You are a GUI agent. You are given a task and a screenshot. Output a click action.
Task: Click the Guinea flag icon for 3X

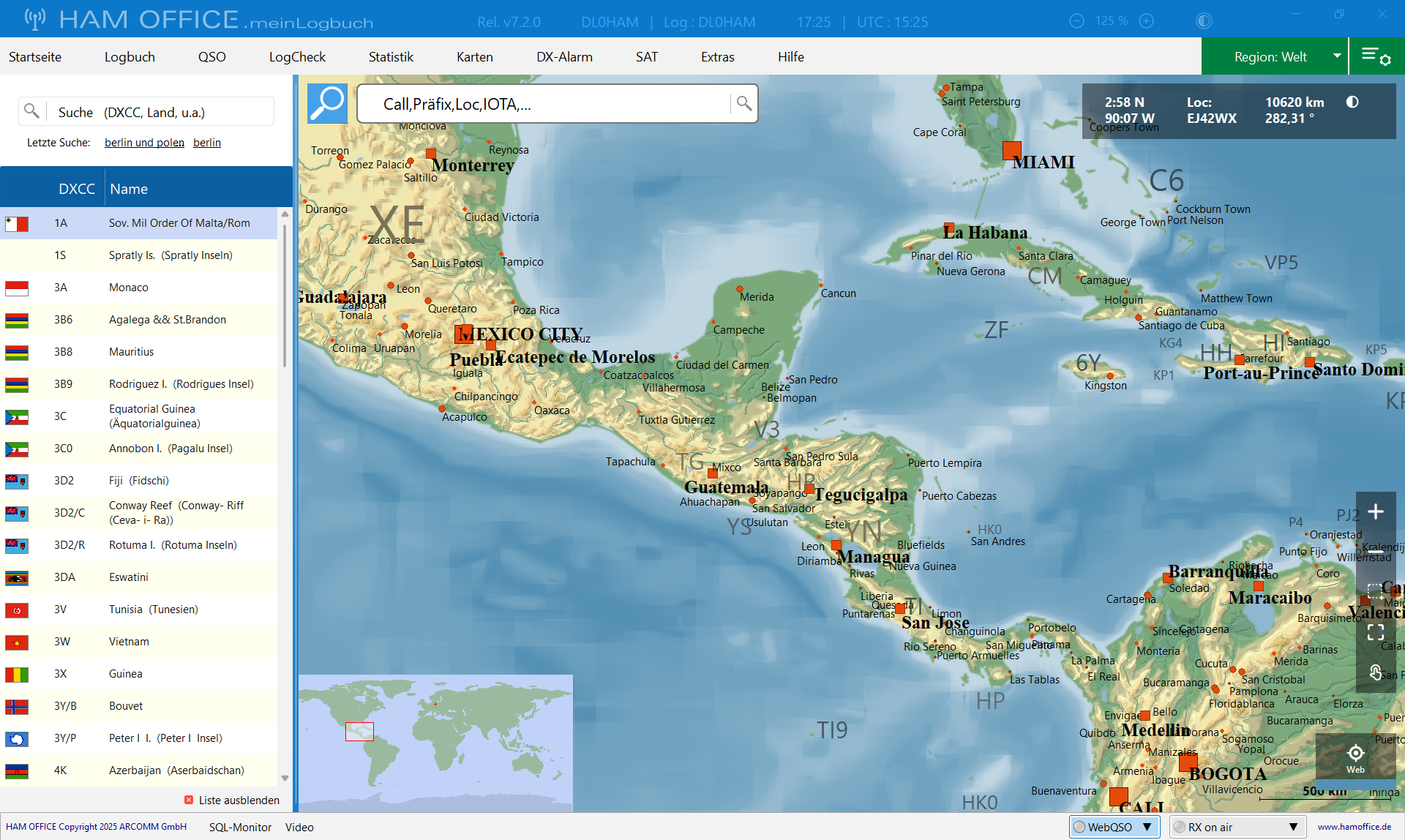(17, 675)
